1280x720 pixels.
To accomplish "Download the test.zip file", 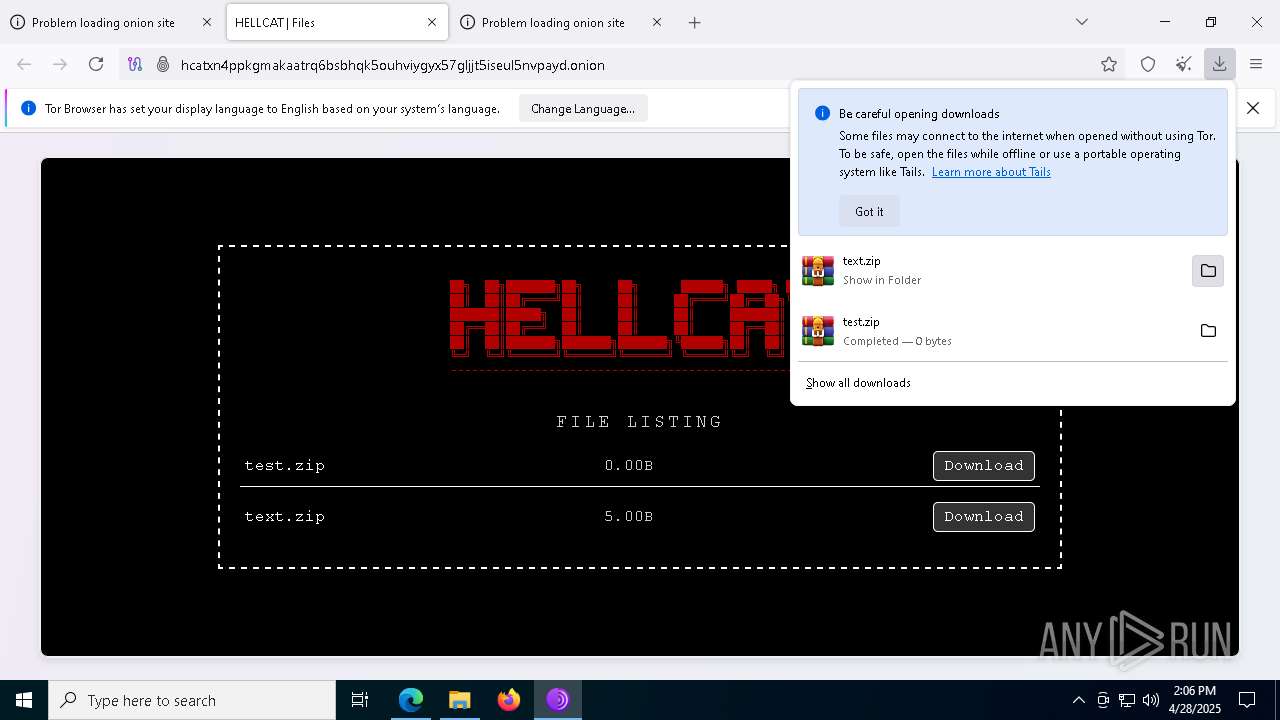I will click(984, 465).
